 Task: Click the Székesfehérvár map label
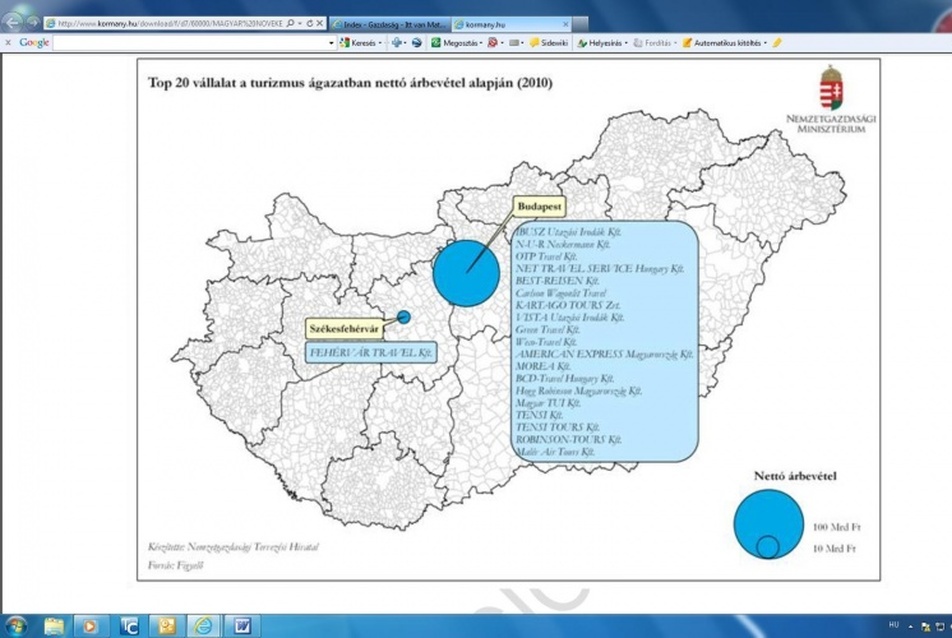coord(344,329)
